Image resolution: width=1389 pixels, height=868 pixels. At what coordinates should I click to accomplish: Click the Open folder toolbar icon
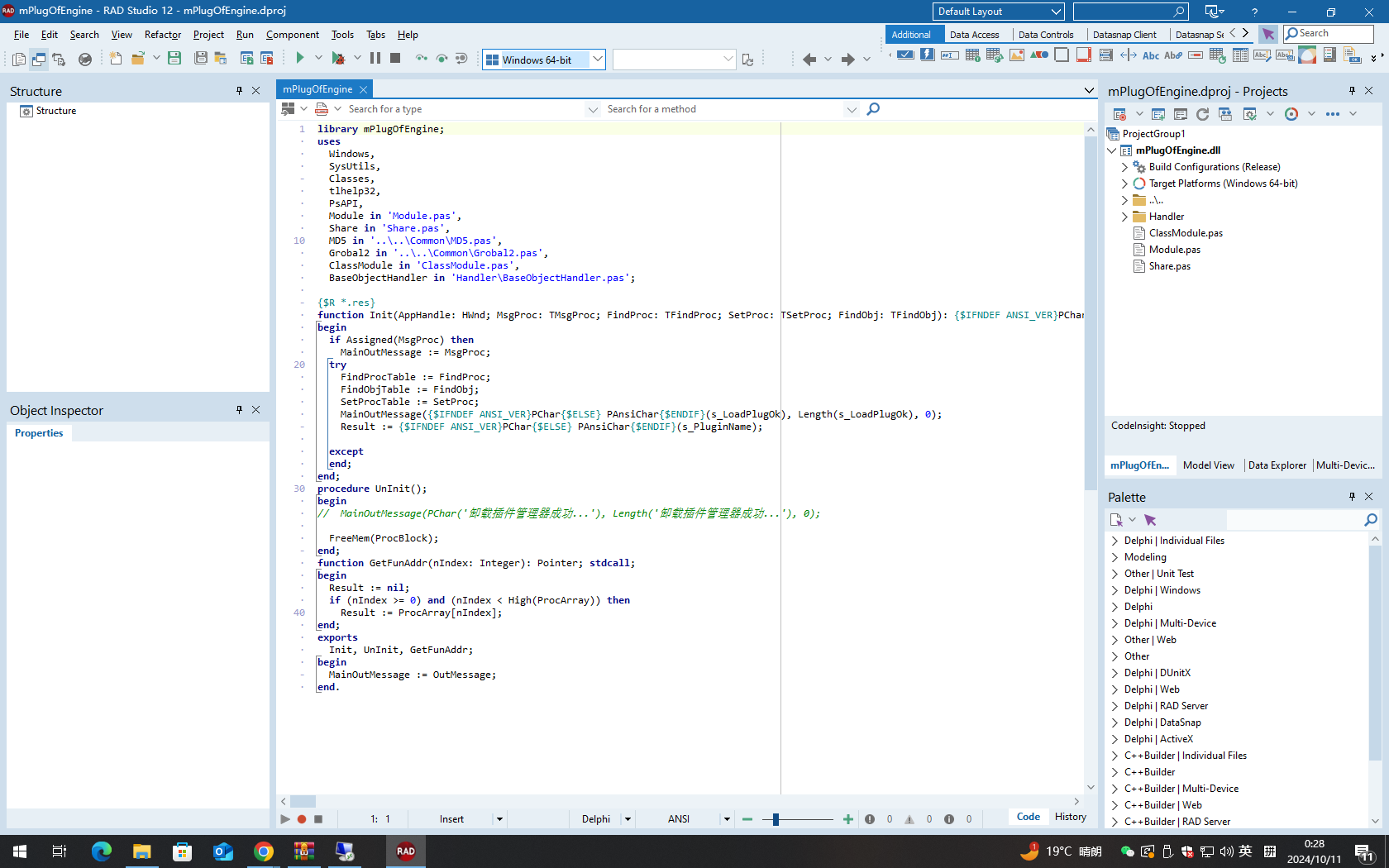point(137,58)
